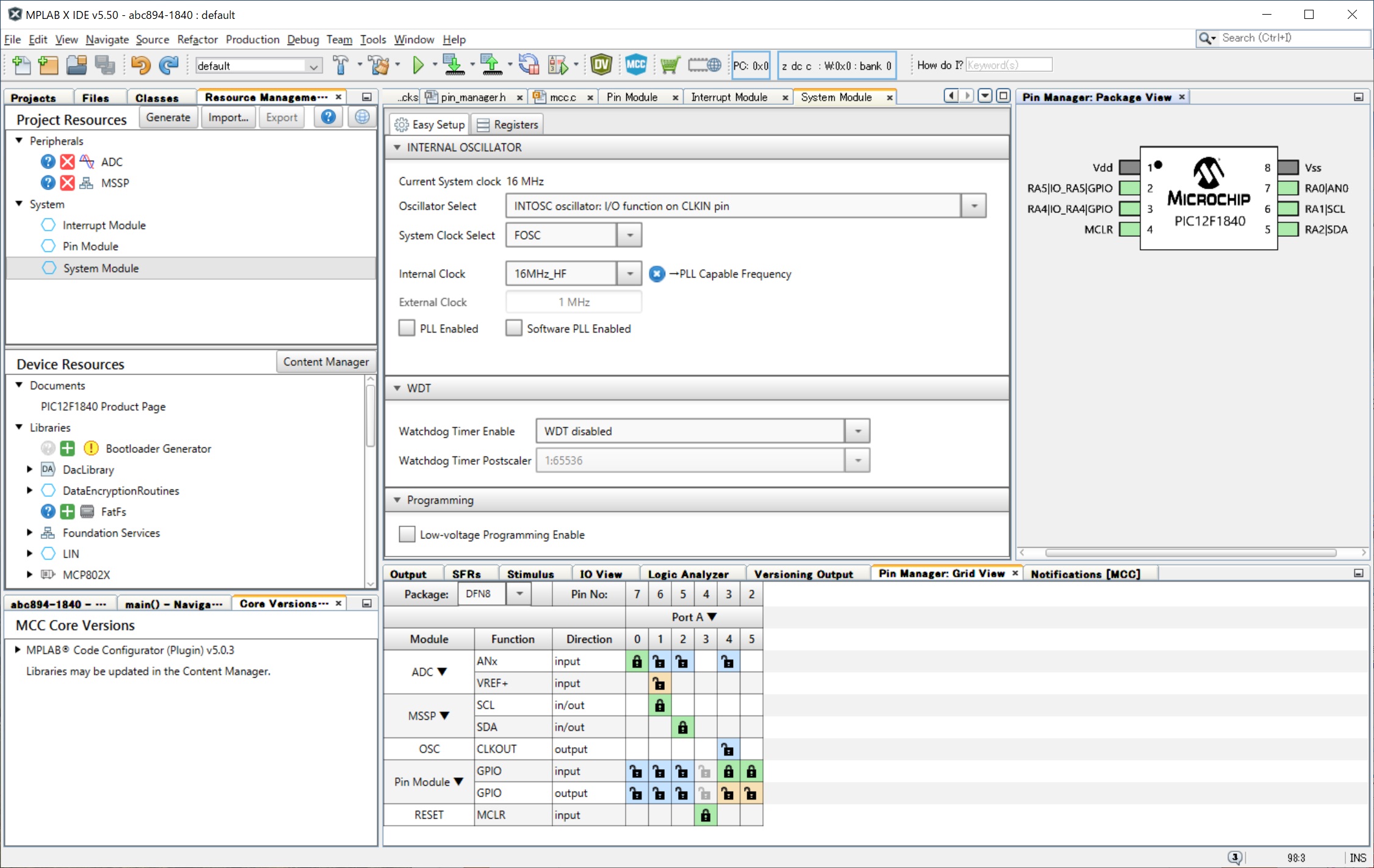Image resolution: width=1374 pixels, height=868 pixels.
Task: Add FatFs library with green plus icon
Action: click(68, 512)
